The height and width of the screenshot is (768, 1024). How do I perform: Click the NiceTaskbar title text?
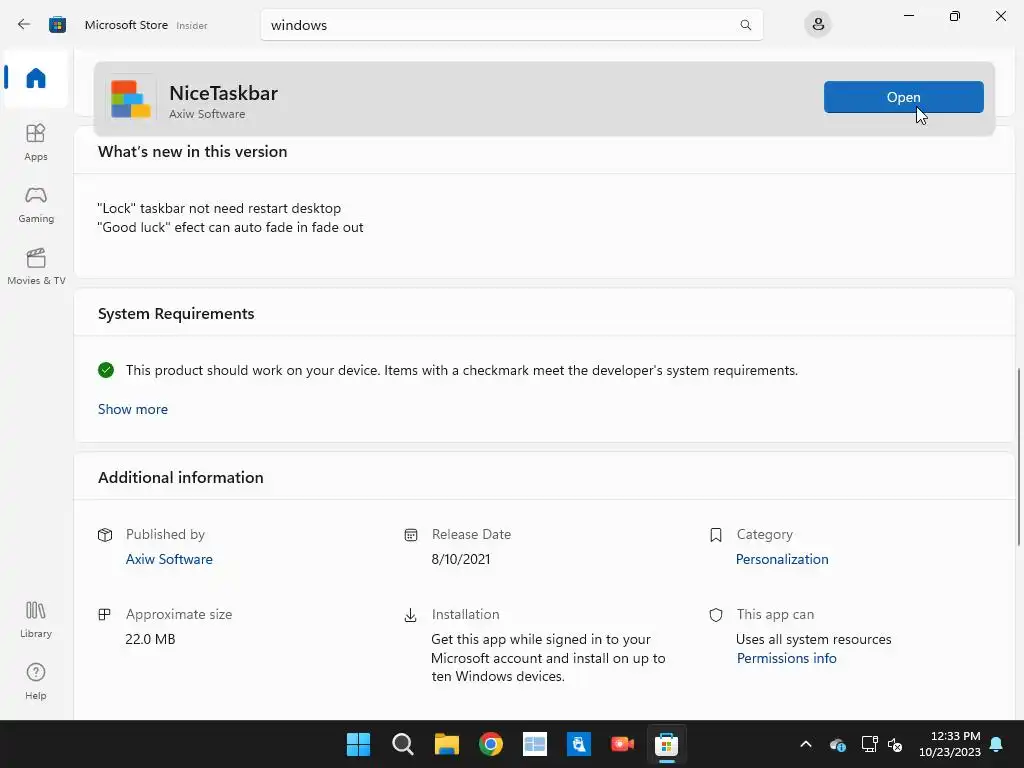(223, 93)
